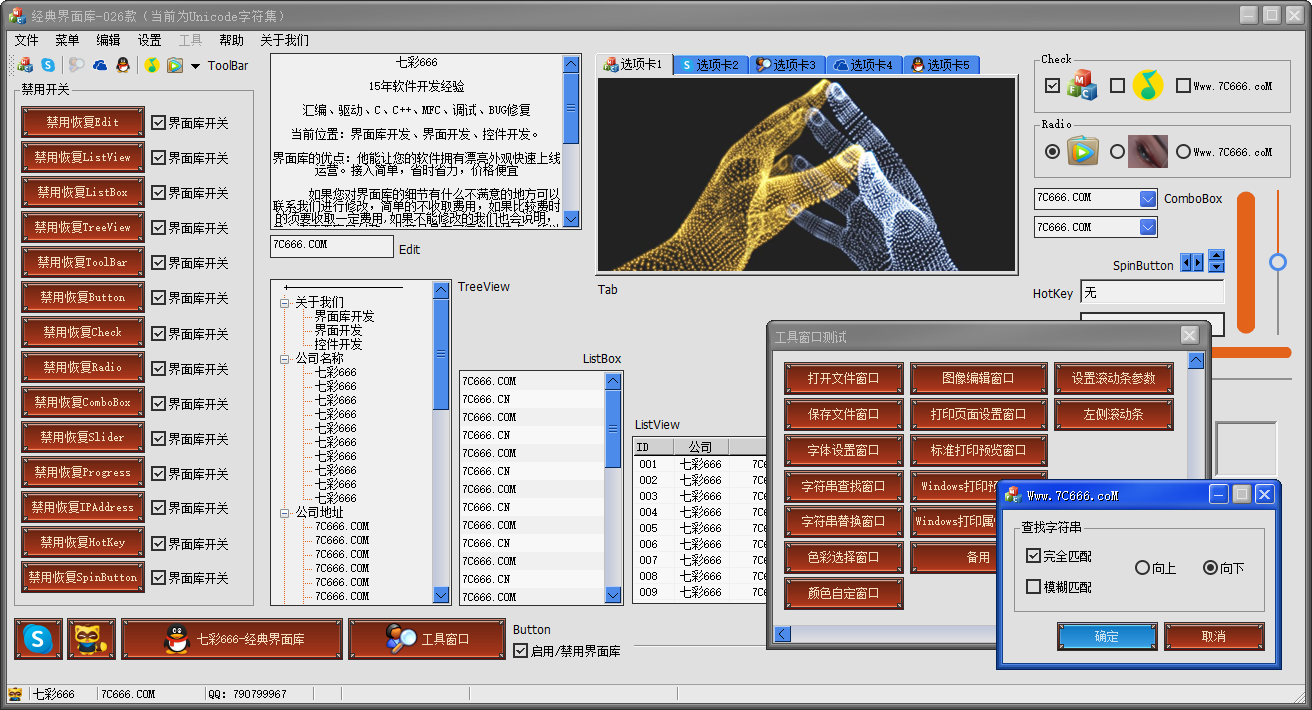Viewport: 1312px width, 710px height.
Task: Uncheck the 完全匹配 checkbox
Action: coord(1034,556)
